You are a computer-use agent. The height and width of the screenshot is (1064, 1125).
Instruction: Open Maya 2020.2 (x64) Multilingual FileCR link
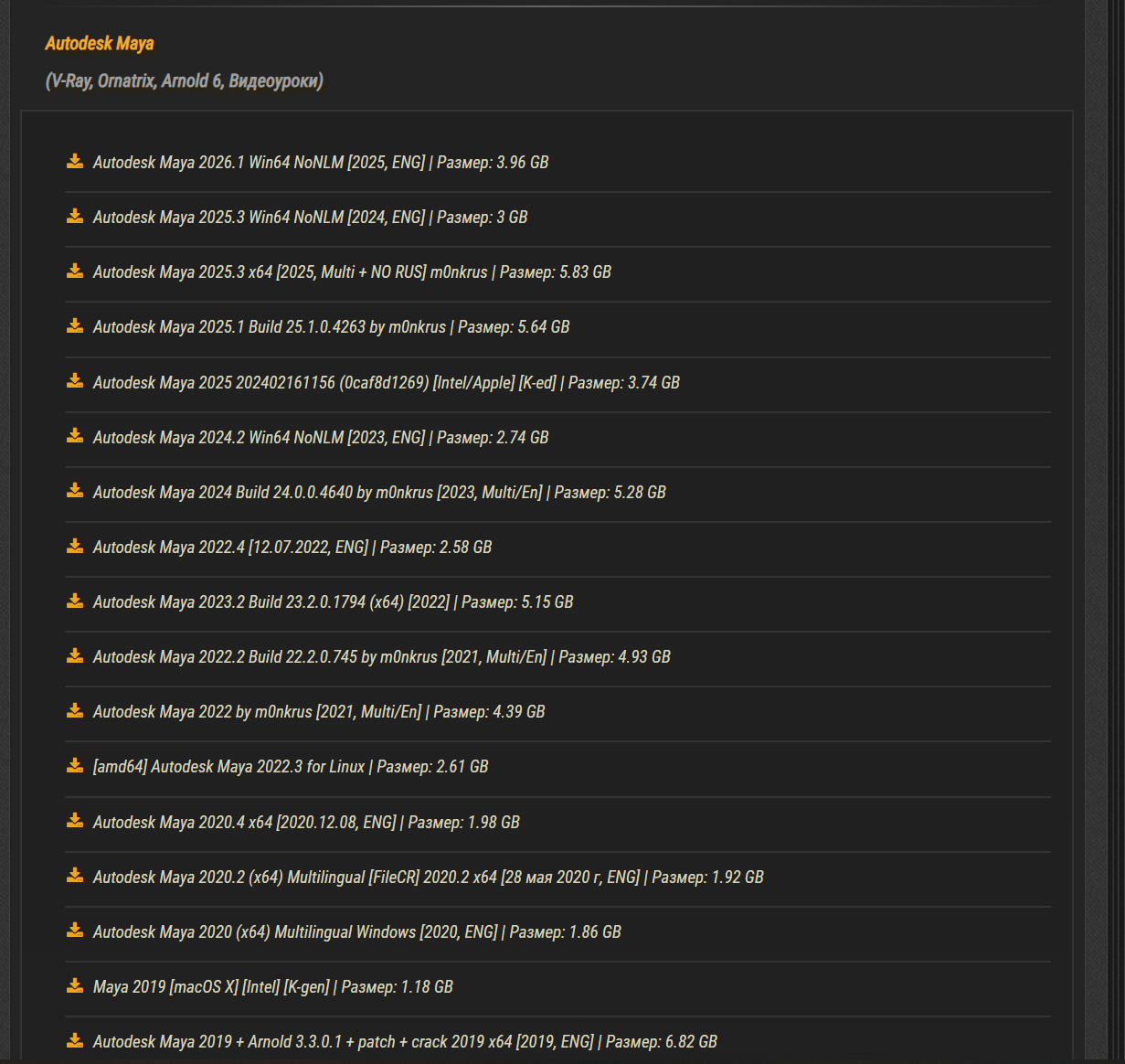click(x=429, y=878)
